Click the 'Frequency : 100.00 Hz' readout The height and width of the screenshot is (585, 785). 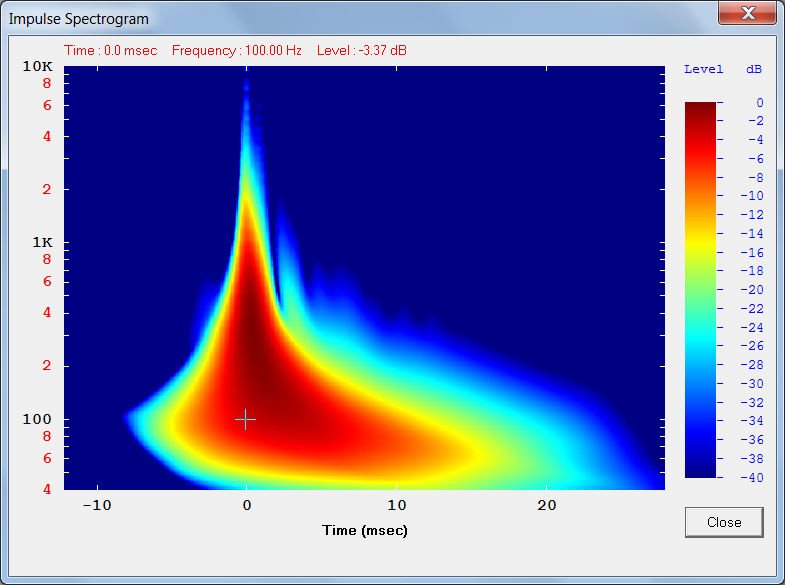coord(237,51)
